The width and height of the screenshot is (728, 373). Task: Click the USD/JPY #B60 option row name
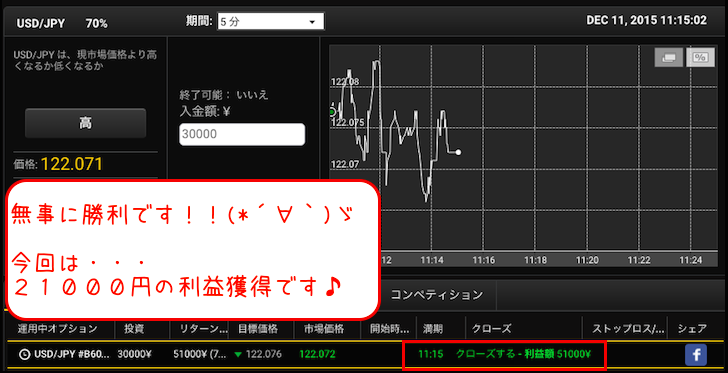pos(72,354)
